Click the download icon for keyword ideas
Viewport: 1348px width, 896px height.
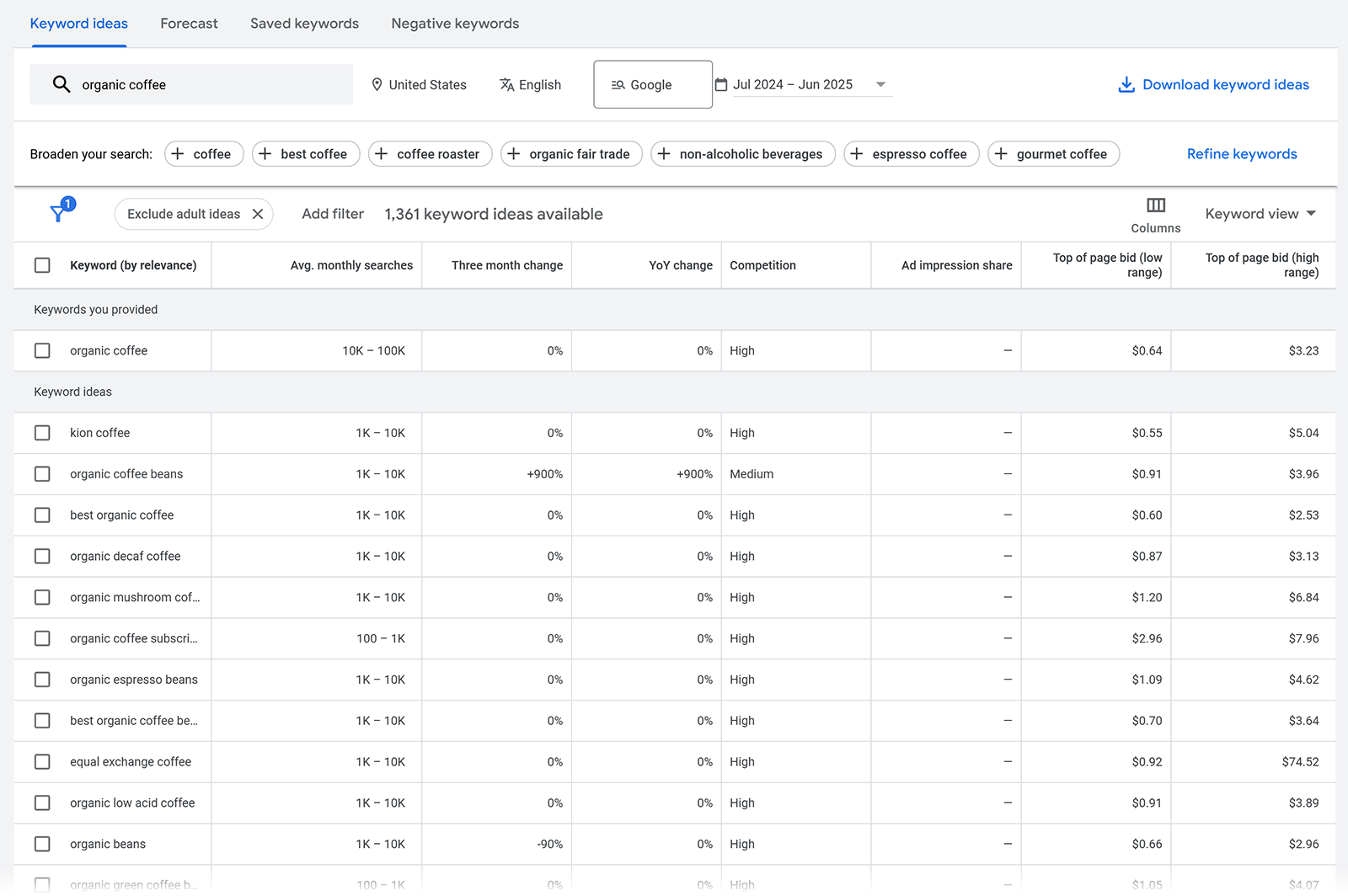[x=1126, y=84]
